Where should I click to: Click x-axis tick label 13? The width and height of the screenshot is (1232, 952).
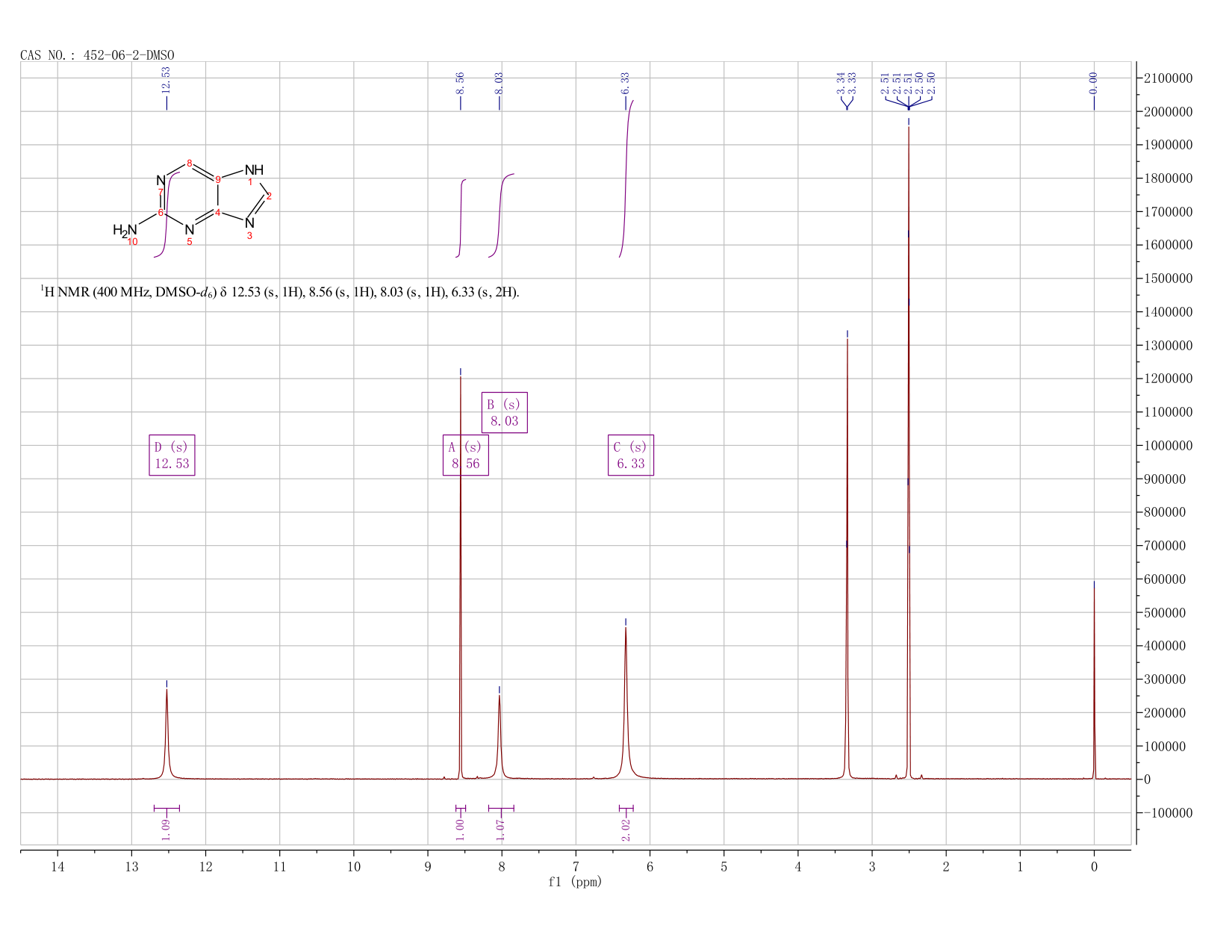click(131, 867)
